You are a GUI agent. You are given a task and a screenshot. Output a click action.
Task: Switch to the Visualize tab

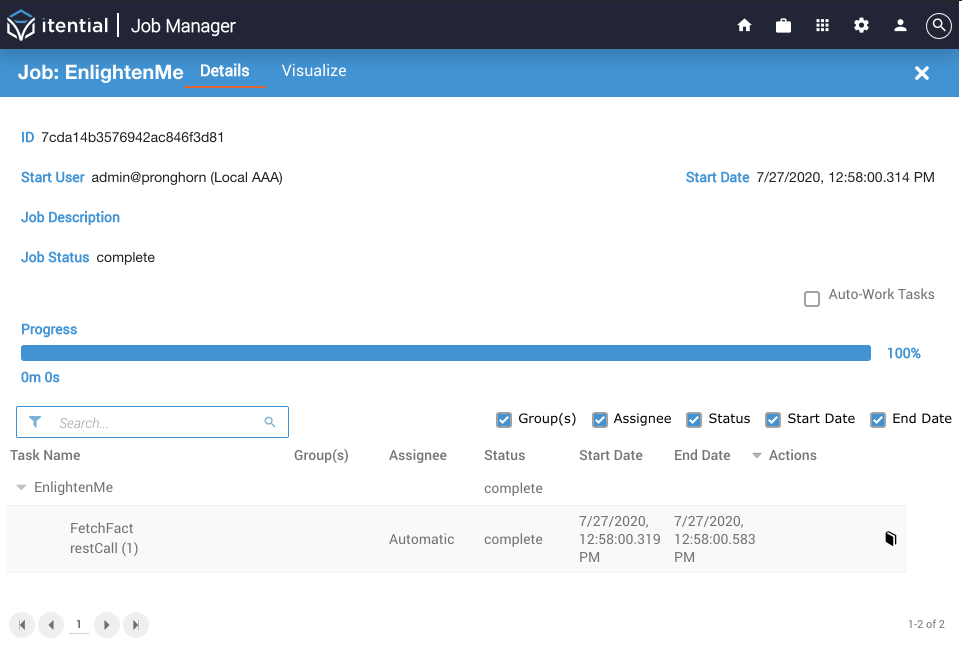tap(314, 71)
